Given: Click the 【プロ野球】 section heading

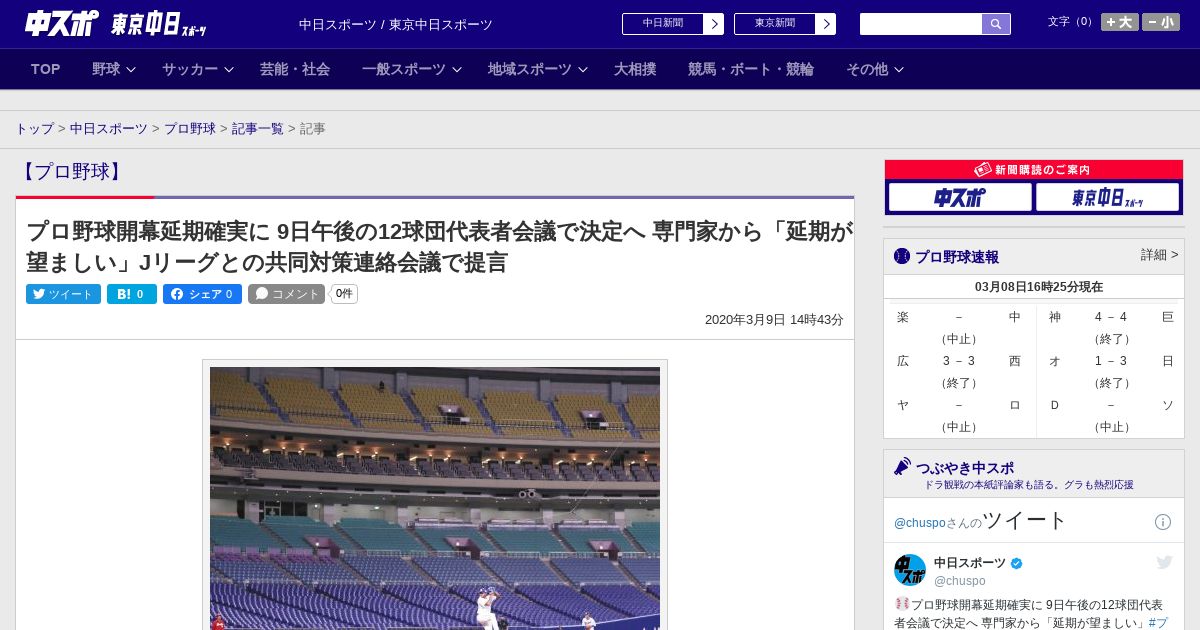Looking at the screenshot, I should point(72,171).
